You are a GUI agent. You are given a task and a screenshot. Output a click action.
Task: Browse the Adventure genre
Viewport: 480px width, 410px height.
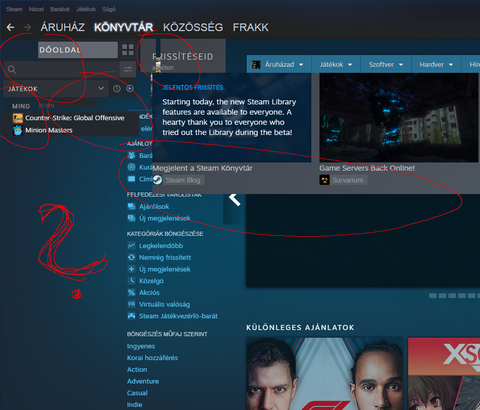(x=143, y=381)
